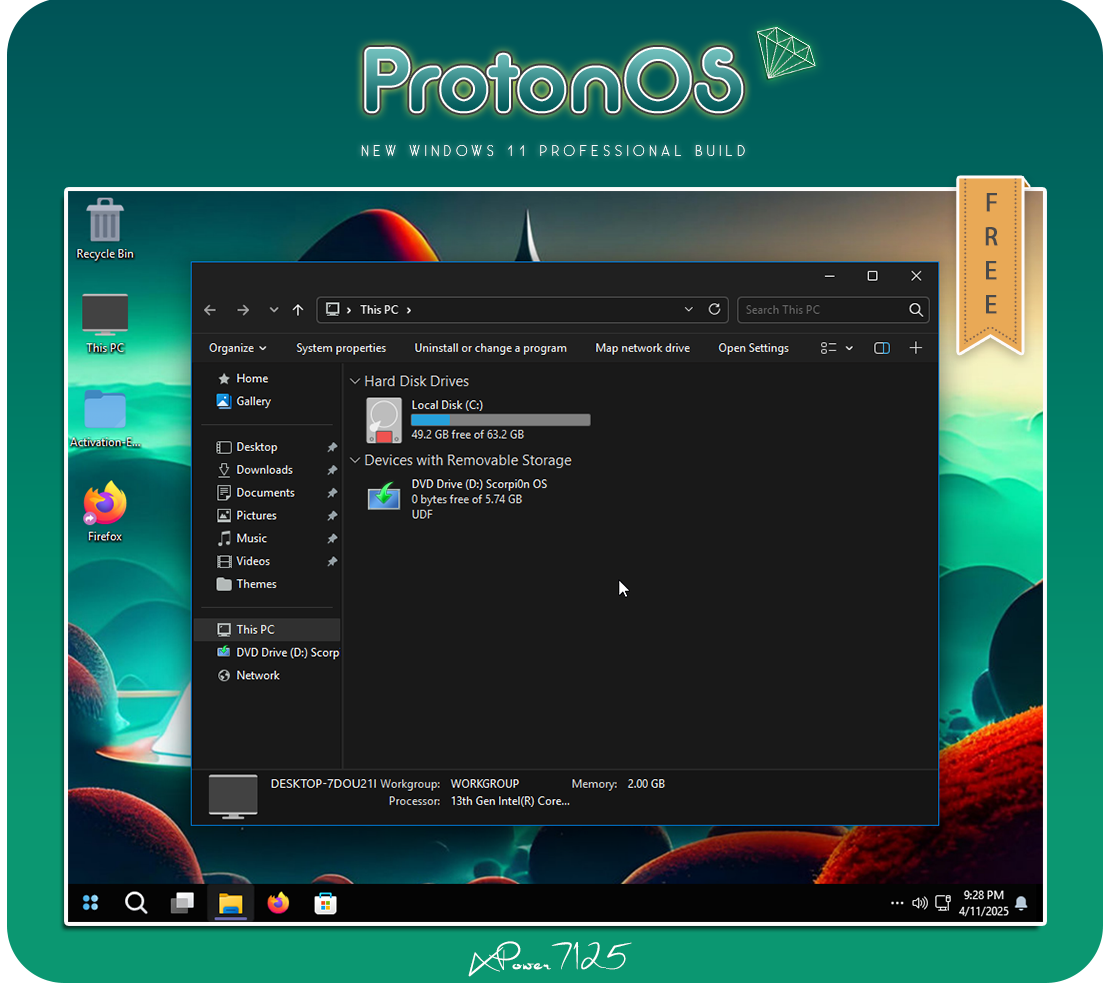Select the This PC desktop icon

105,323
